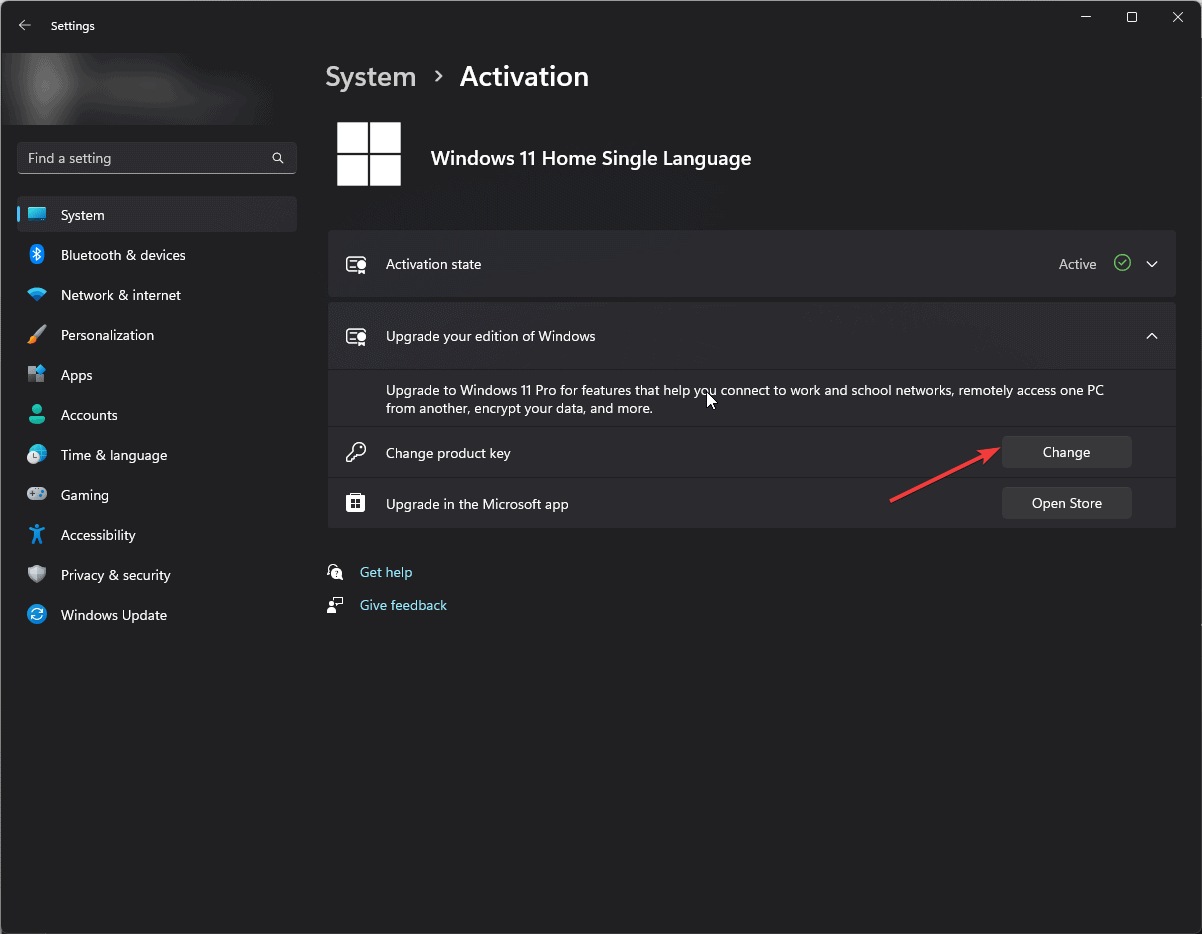This screenshot has height=934, width=1202.
Task: Click the Find a setting search box
Action: 157,158
